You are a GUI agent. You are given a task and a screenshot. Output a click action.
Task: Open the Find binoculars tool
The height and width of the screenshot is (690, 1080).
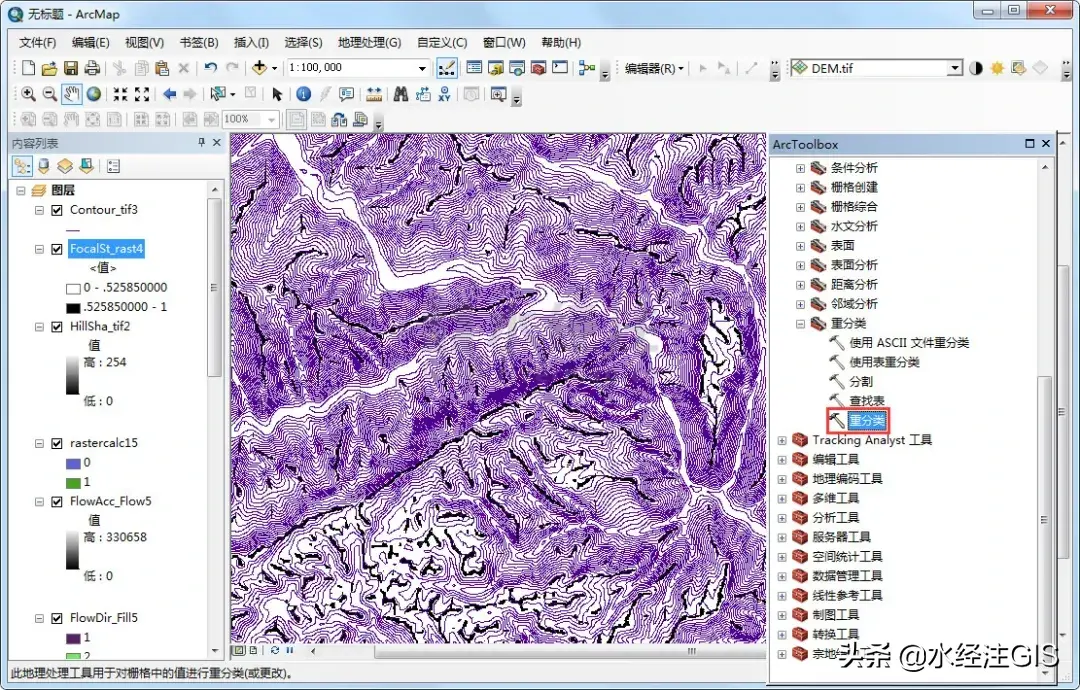click(400, 94)
